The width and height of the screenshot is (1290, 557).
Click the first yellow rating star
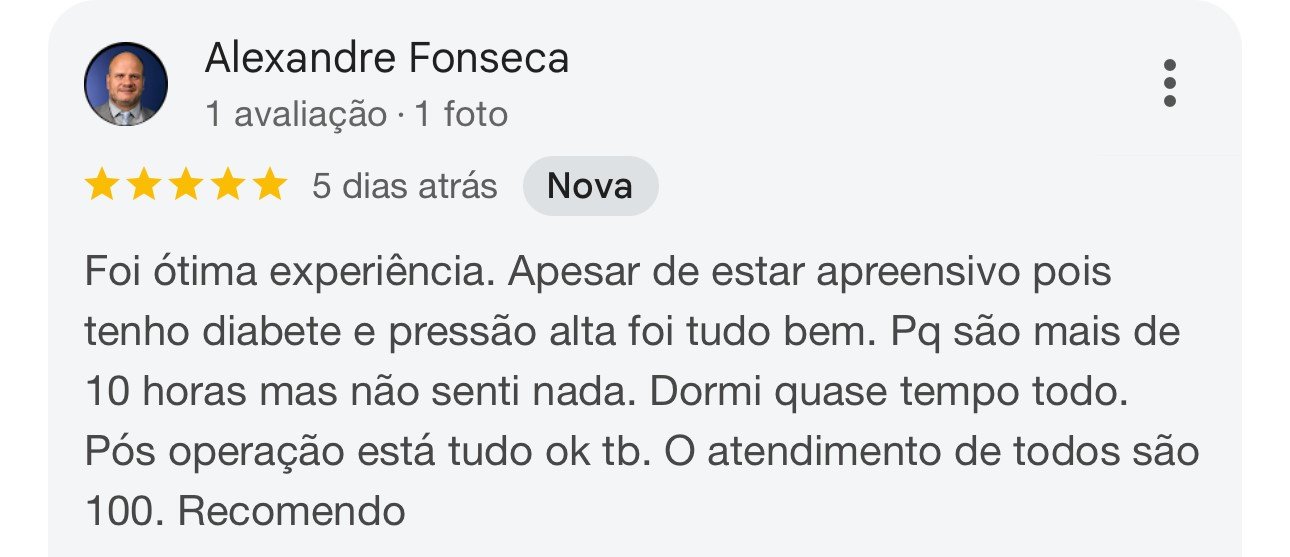[101, 186]
